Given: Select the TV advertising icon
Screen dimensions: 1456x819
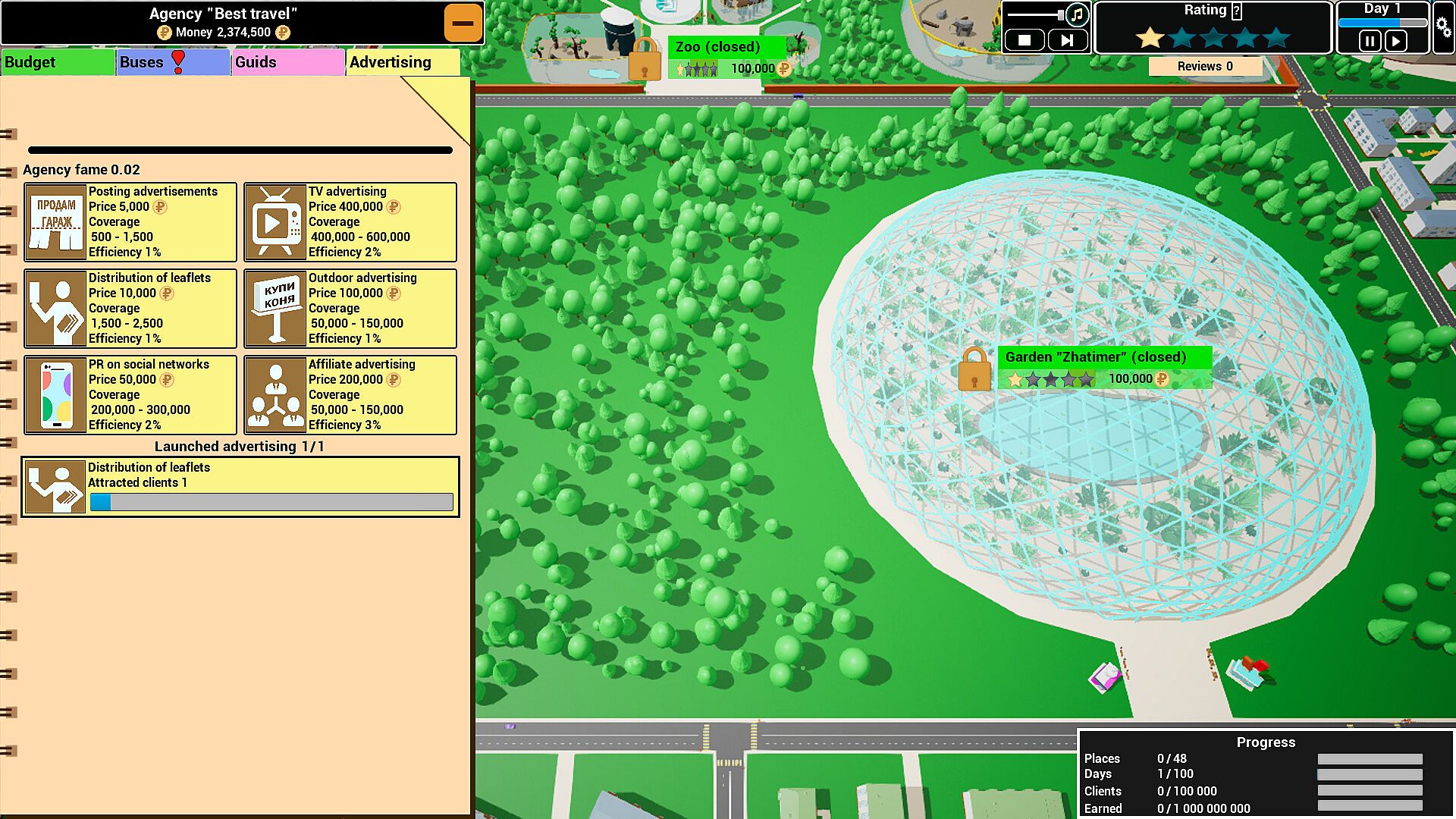Looking at the screenshot, I should coord(275,222).
